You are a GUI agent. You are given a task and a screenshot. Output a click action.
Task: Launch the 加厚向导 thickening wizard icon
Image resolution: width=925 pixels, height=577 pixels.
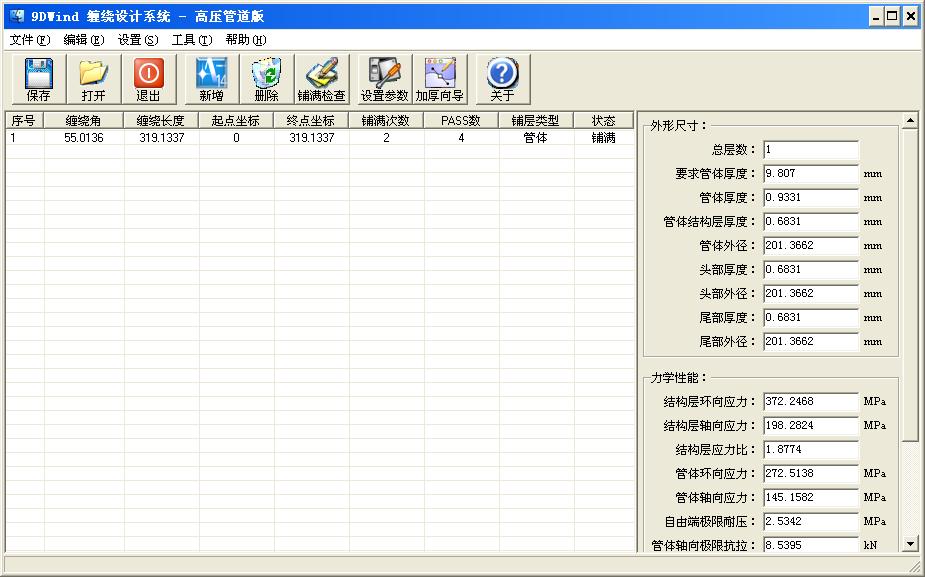[439, 79]
